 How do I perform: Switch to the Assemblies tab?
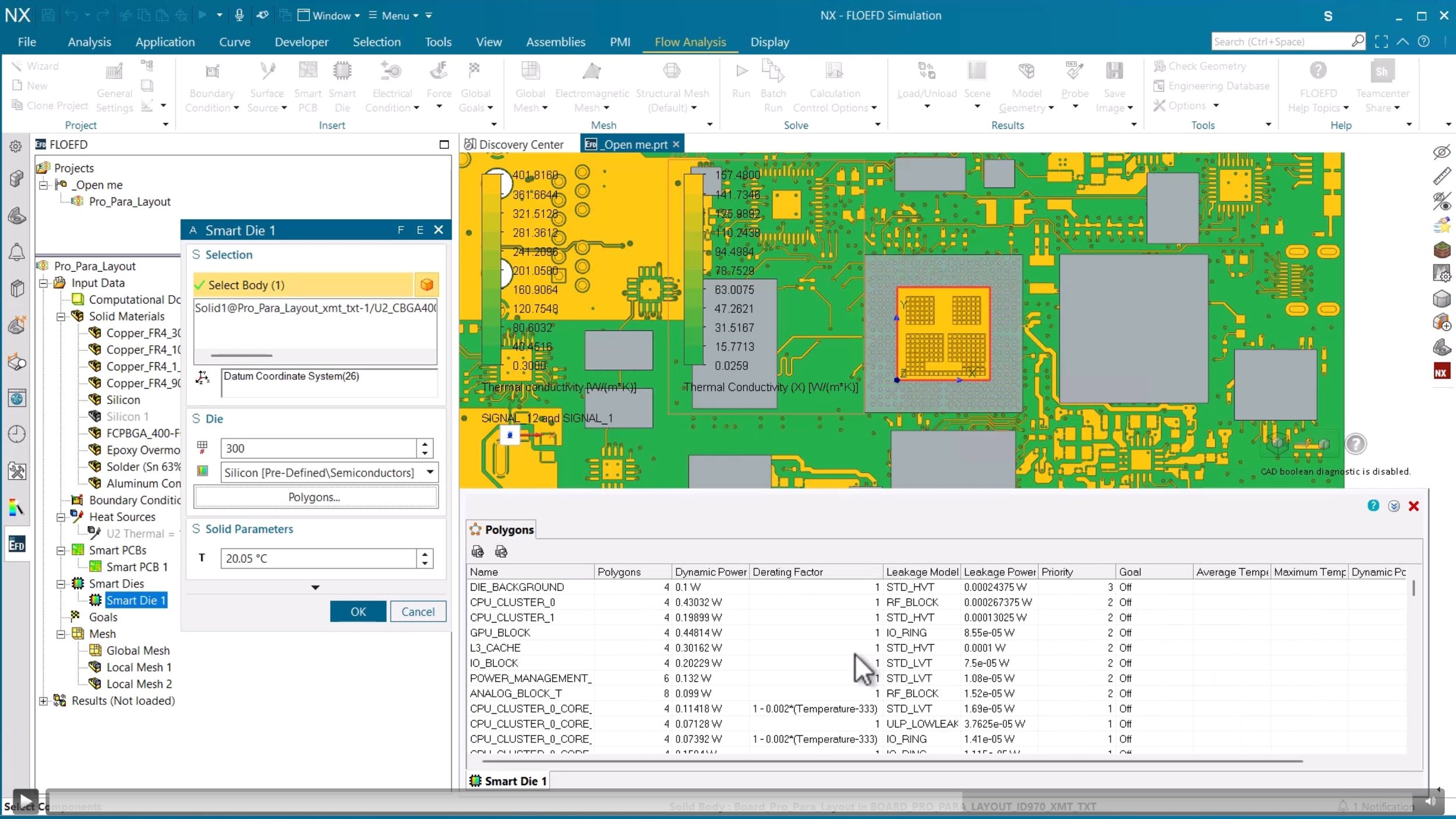pyautogui.click(x=556, y=42)
